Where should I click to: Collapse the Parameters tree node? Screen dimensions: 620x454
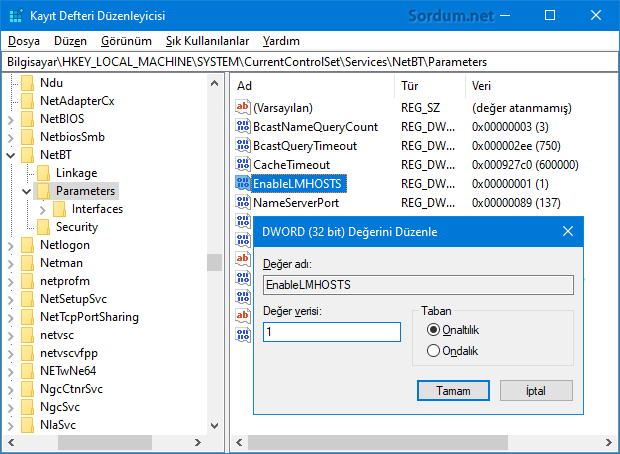point(26,192)
